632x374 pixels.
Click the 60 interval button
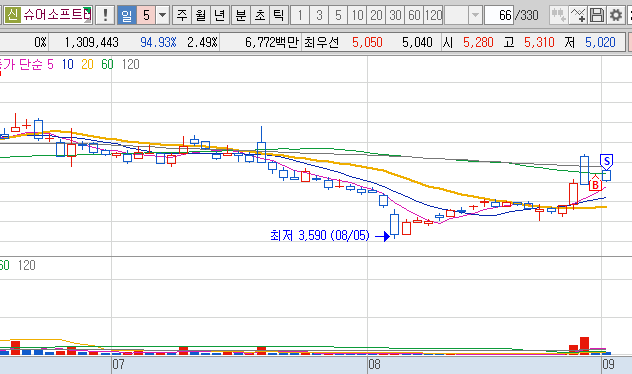click(x=414, y=15)
